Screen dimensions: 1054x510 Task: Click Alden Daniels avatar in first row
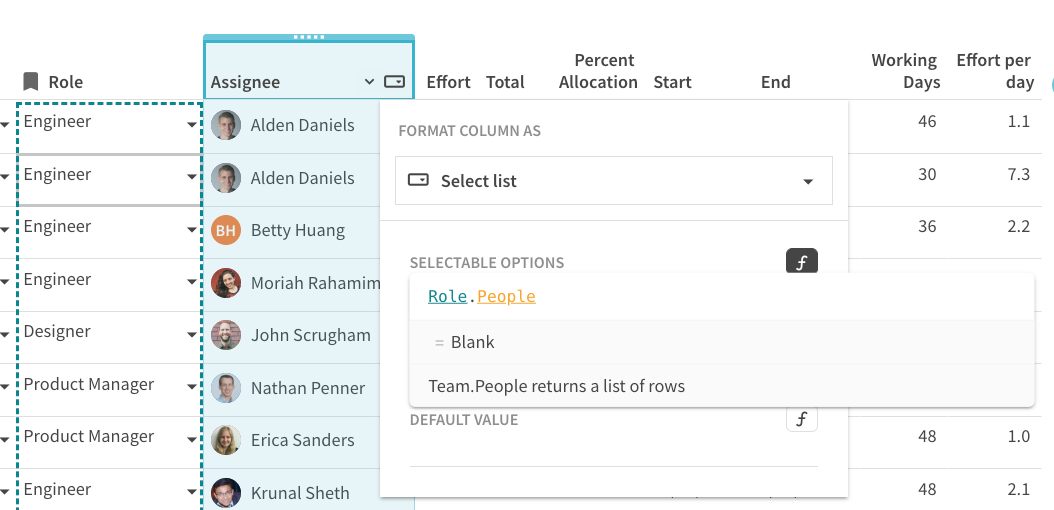pyautogui.click(x=226, y=125)
